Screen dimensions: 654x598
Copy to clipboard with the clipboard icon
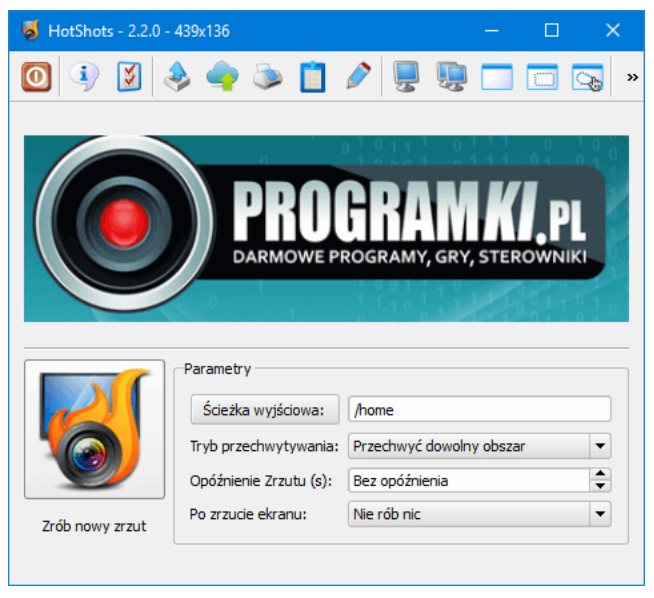(x=312, y=77)
